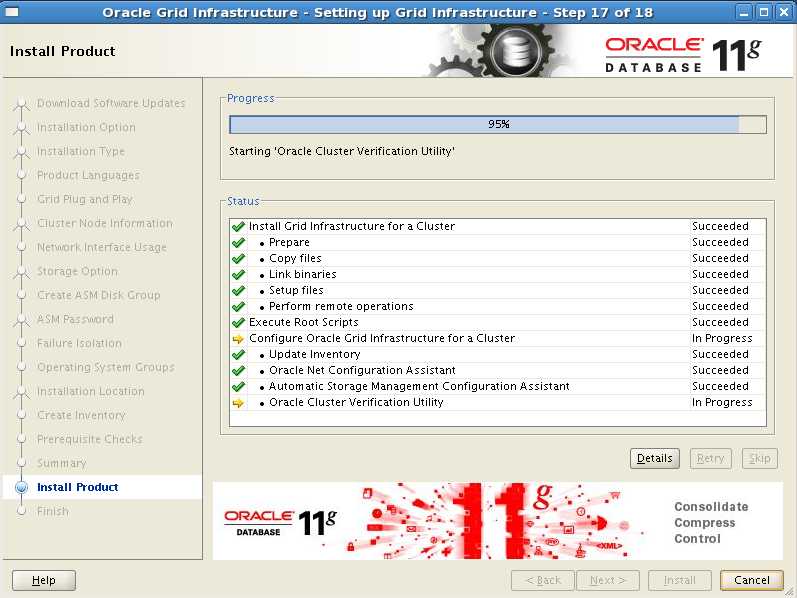Select the Create Inventory step
This screenshot has width=797, height=598.
pos(81,415)
